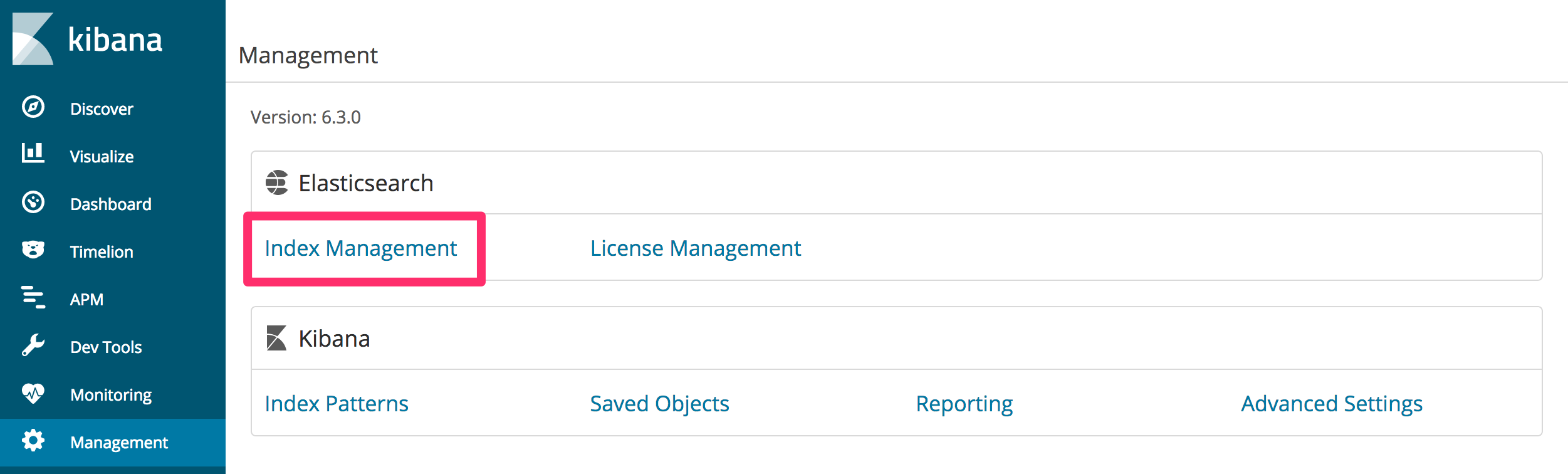Open the Reporting link
This screenshot has width=1568, height=474.
click(964, 404)
